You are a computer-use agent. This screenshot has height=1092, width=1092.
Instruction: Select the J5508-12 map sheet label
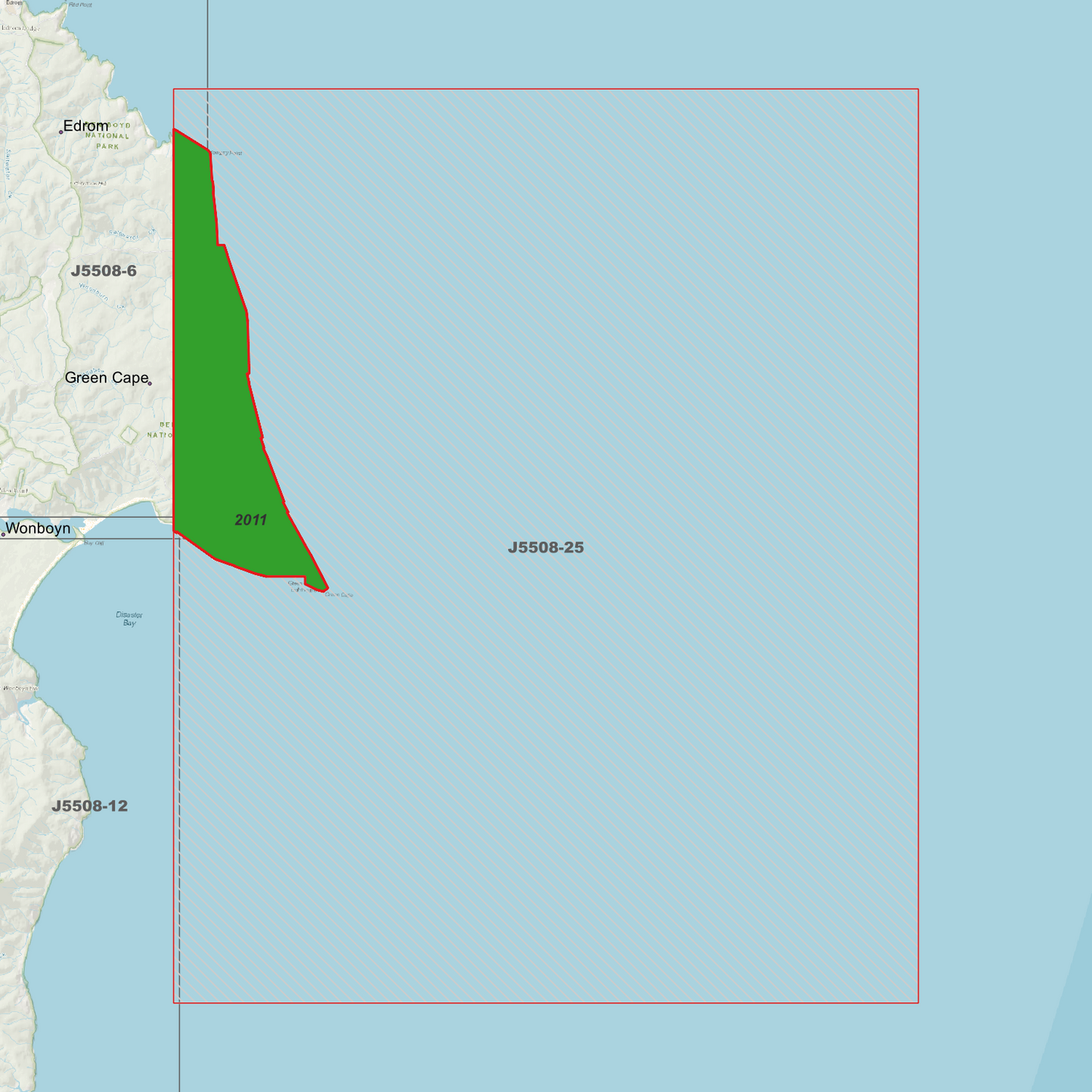coord(90,806)
